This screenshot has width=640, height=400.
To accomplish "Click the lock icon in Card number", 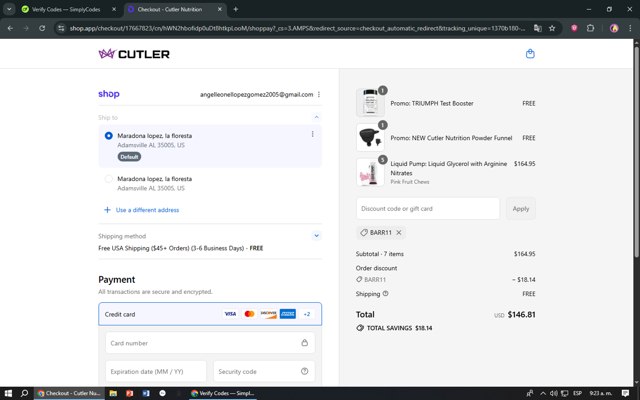I will point(304,342).
